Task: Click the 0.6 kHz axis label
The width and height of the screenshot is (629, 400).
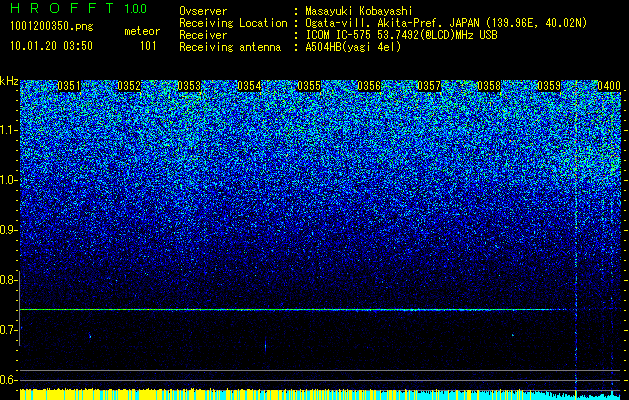Action: coord(8,380)
